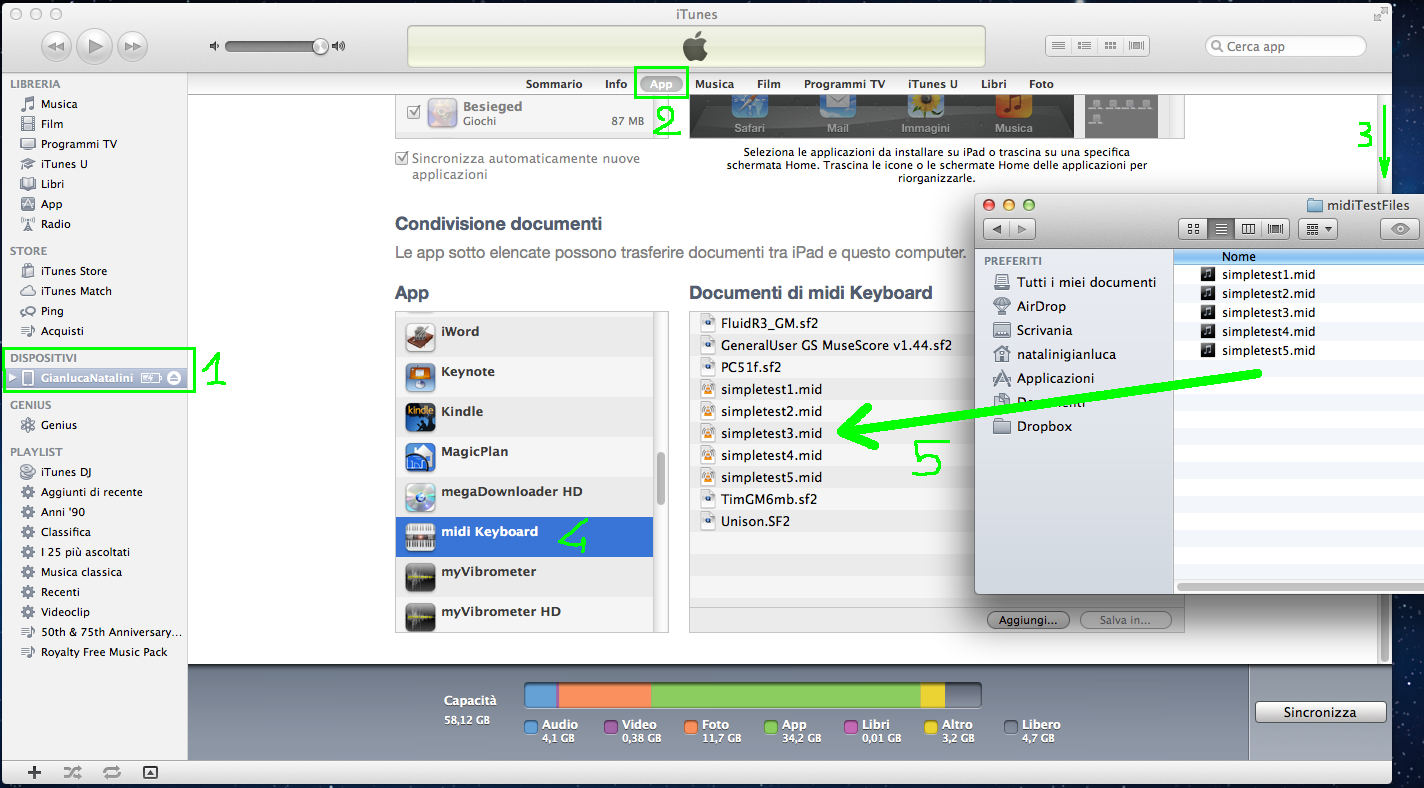1424x788 pixels.
Task: Click the Sincronizza button
Action: pos(1320,712)
